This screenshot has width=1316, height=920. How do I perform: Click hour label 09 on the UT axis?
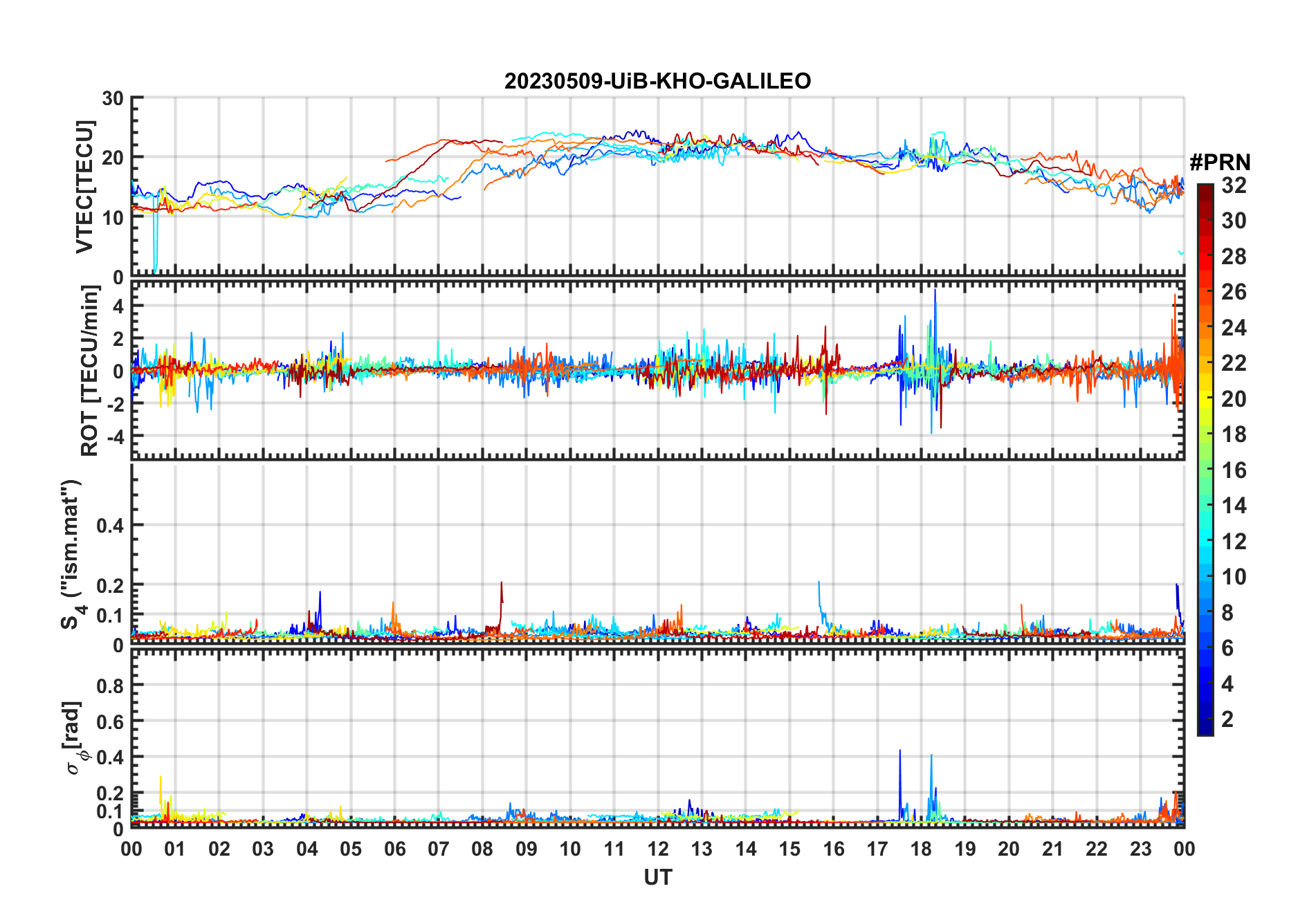tap(527, 849)
